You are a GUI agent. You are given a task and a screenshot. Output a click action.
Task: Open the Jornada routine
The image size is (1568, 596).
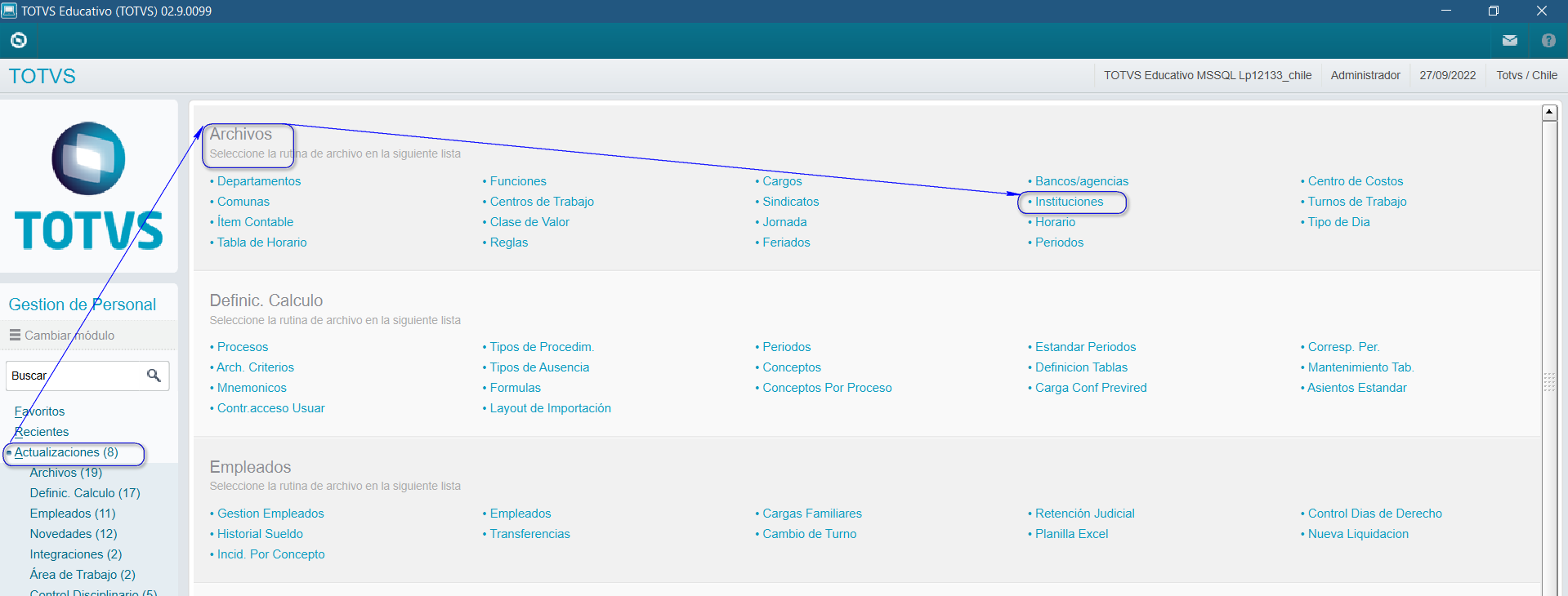coord(784,222)
